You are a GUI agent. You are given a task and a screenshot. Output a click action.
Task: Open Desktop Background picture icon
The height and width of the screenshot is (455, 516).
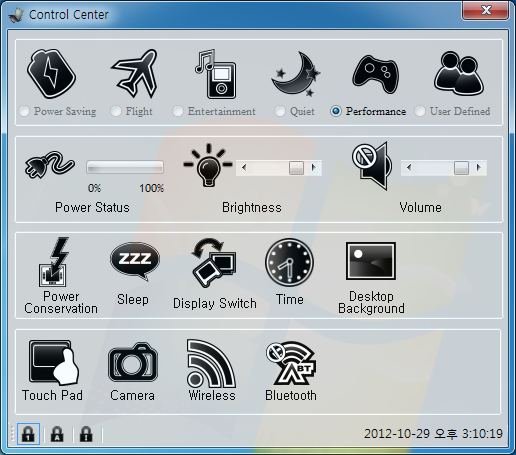(x=371, y=261)
